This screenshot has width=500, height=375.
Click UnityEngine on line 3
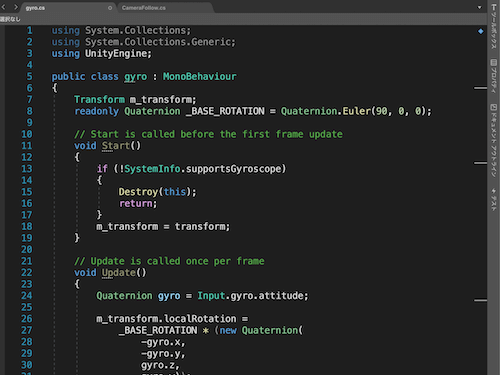[x=116, y=54]
